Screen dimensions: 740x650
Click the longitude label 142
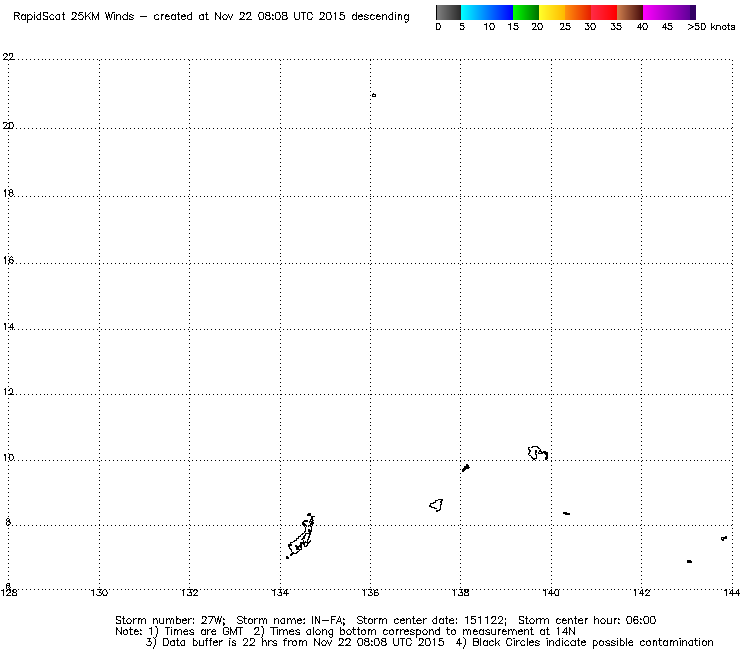point(641,592)
